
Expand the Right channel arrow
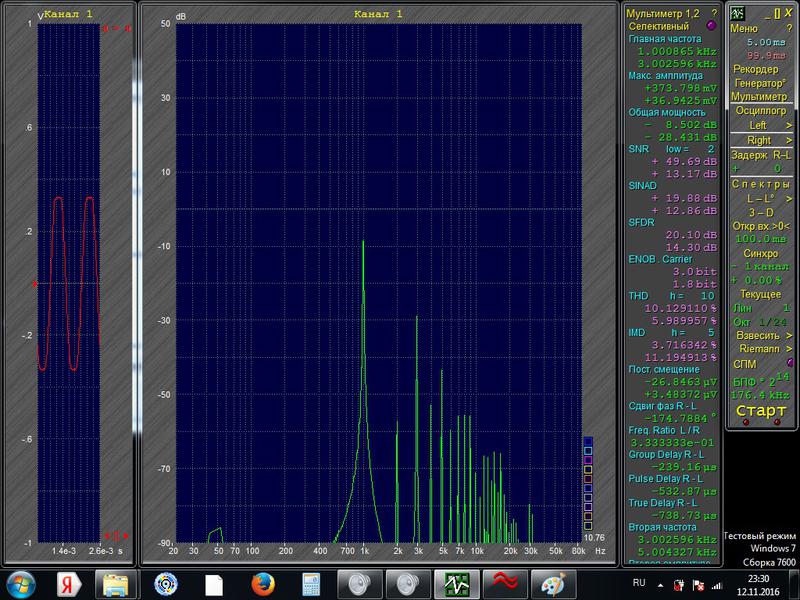789,140
